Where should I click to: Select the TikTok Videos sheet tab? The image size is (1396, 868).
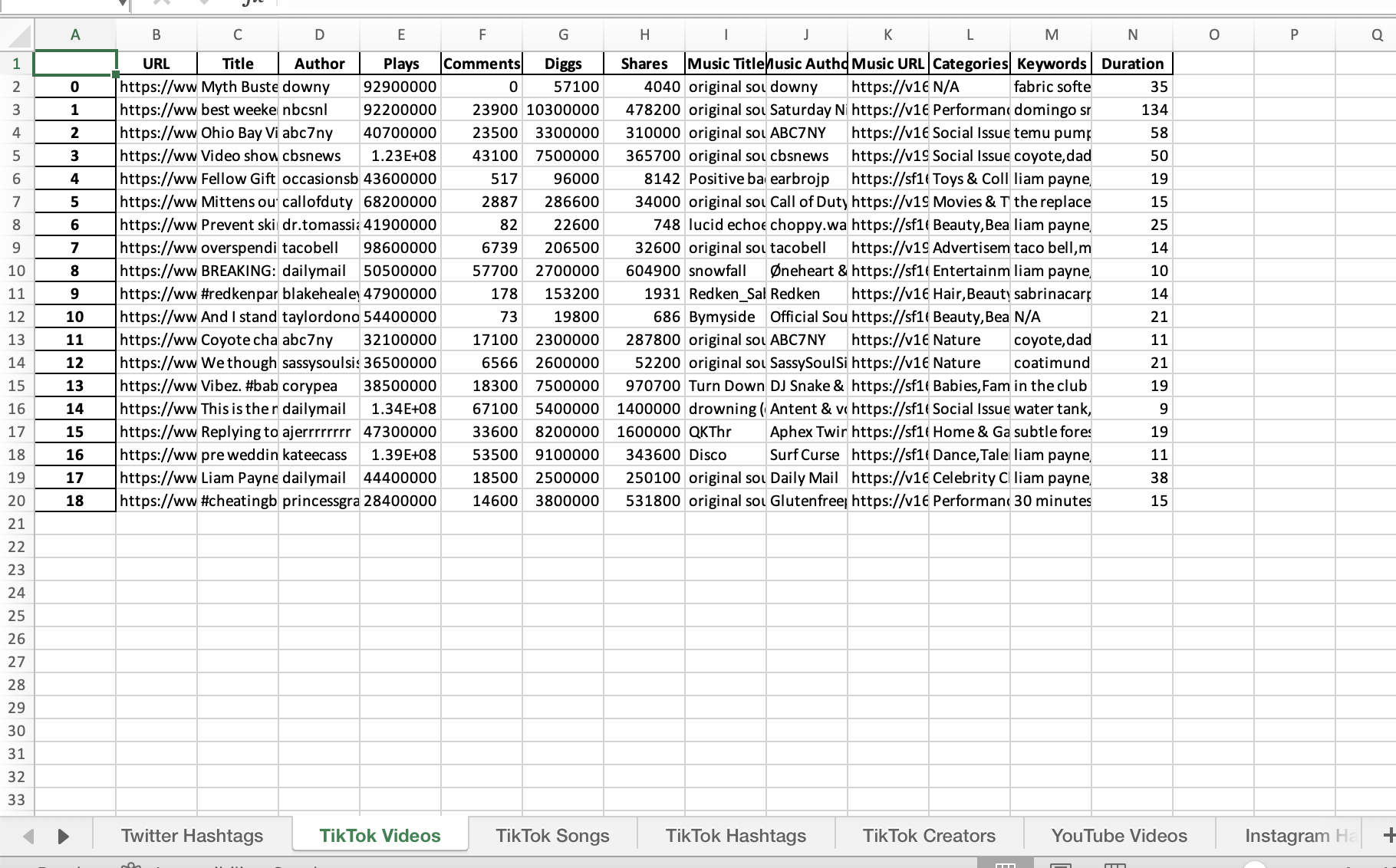pyautogui.click(x=380, y=835)
